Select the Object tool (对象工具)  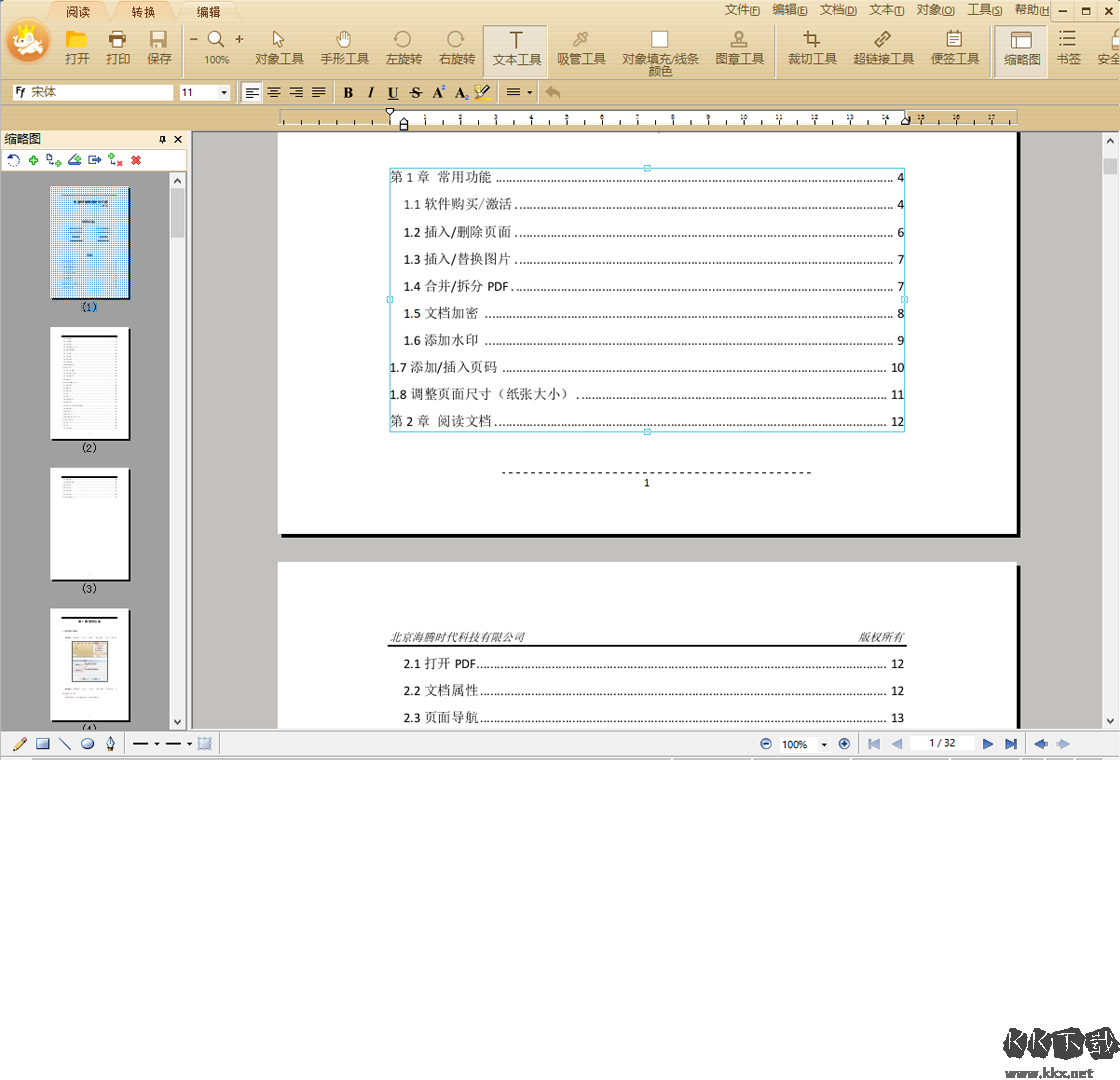tap(279, 48)
